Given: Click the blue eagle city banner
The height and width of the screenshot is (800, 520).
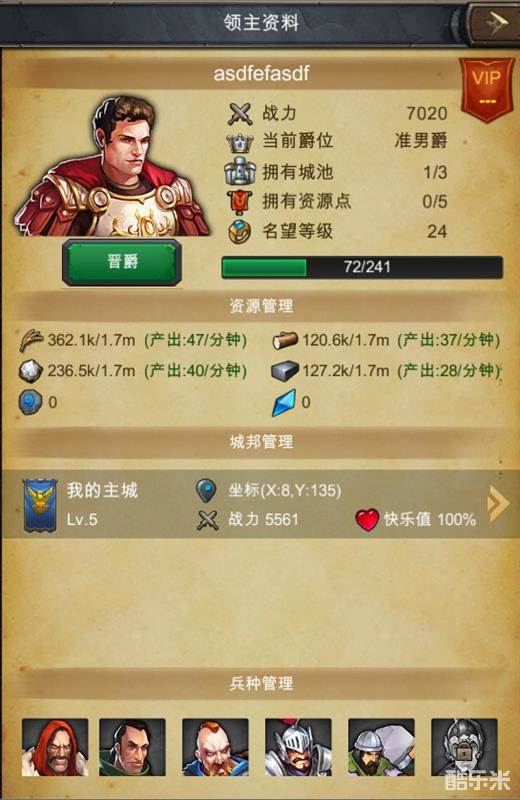Looking at the screenshot, I should 40,505.
